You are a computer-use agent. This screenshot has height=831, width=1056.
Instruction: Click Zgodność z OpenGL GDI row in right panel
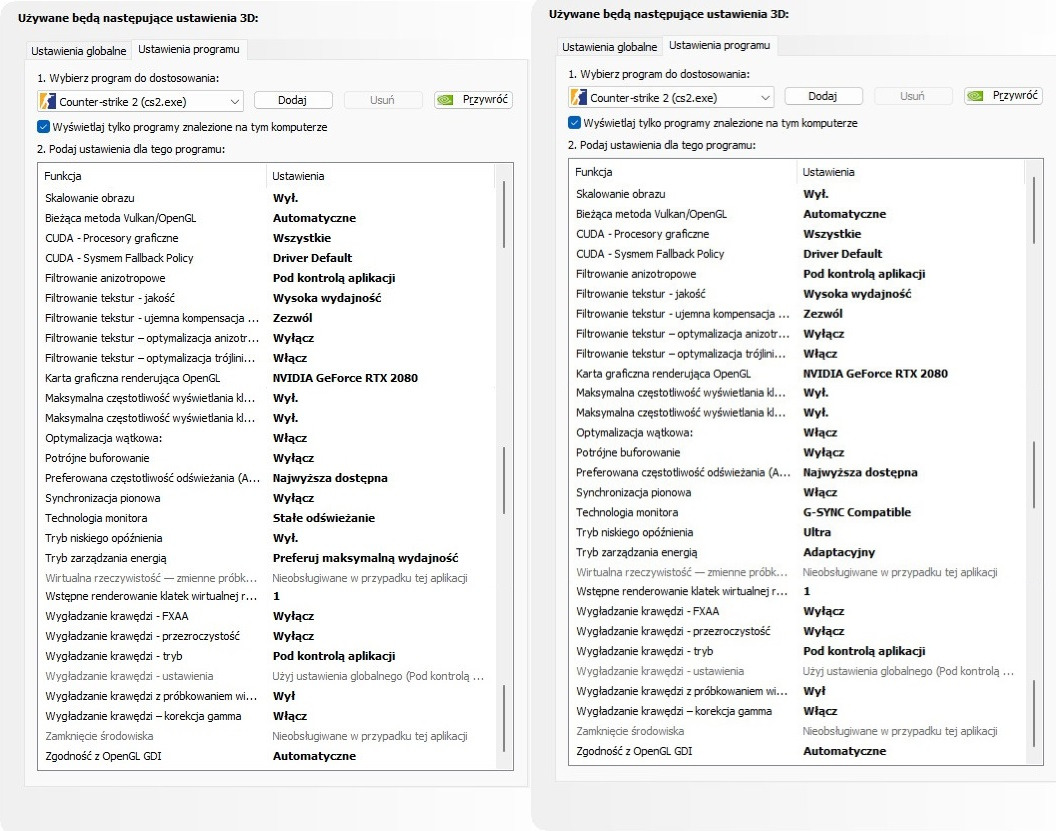(798, 751)
